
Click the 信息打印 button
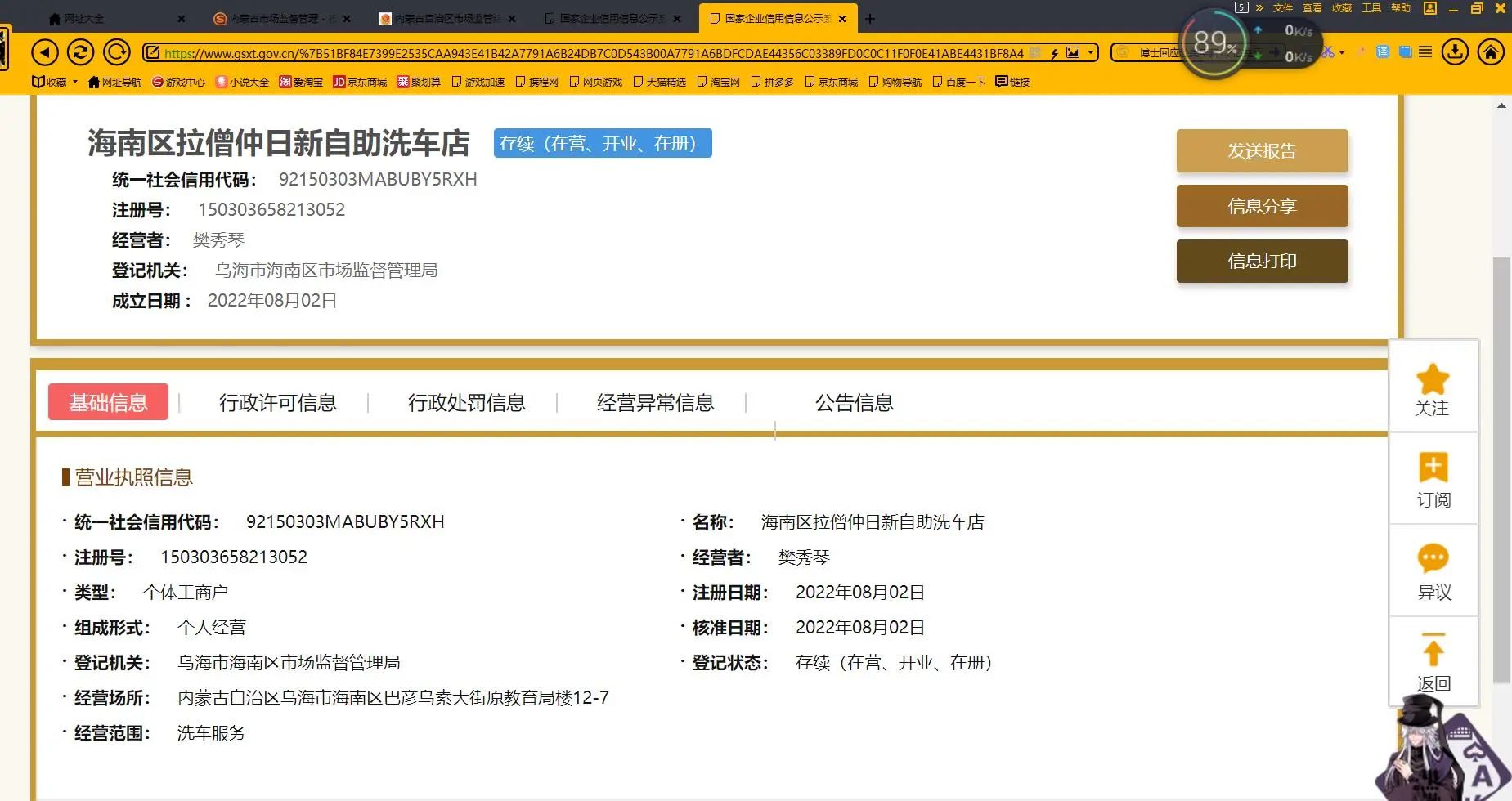1262,261
